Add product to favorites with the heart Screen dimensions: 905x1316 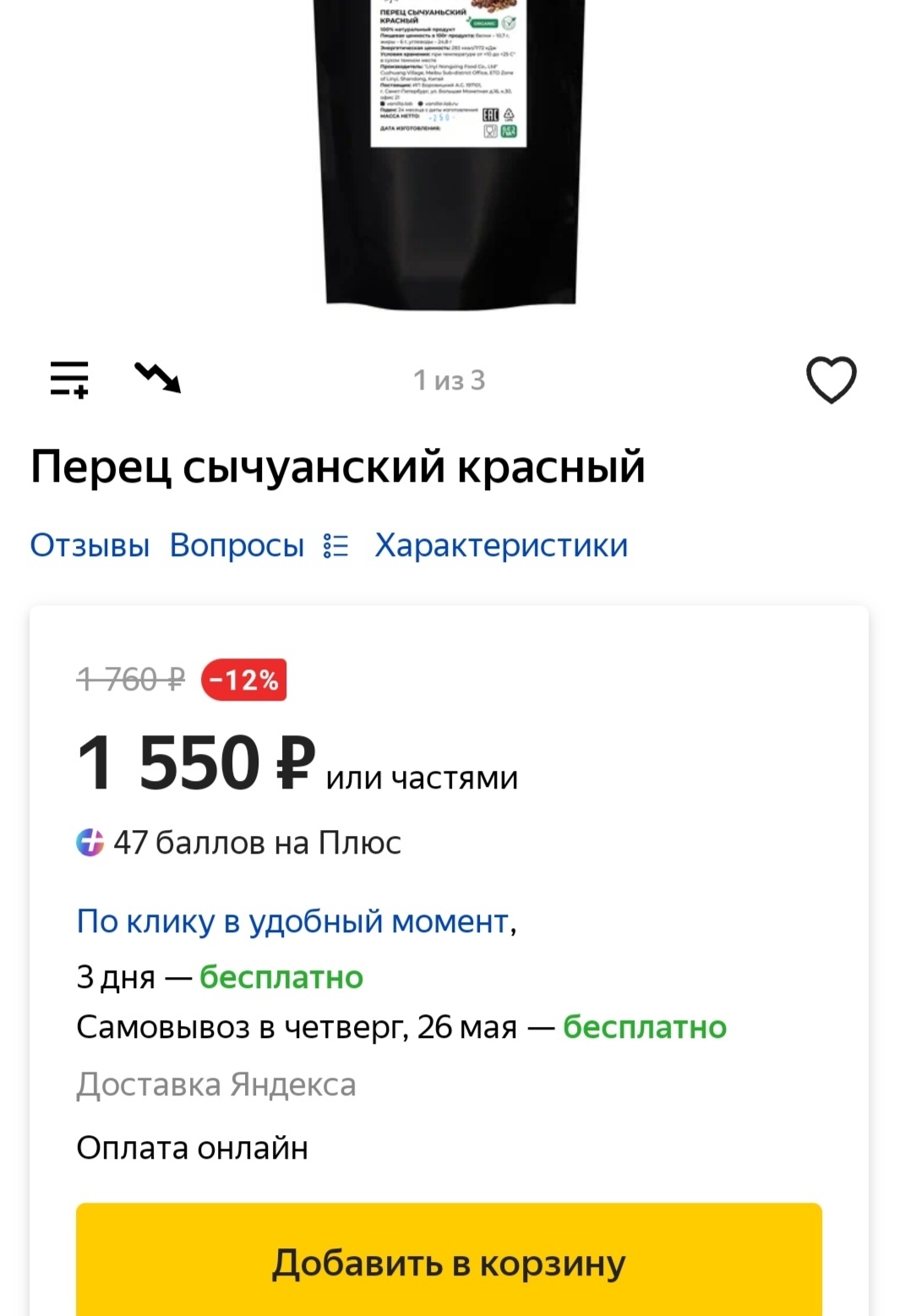click(x=831, y=380)
